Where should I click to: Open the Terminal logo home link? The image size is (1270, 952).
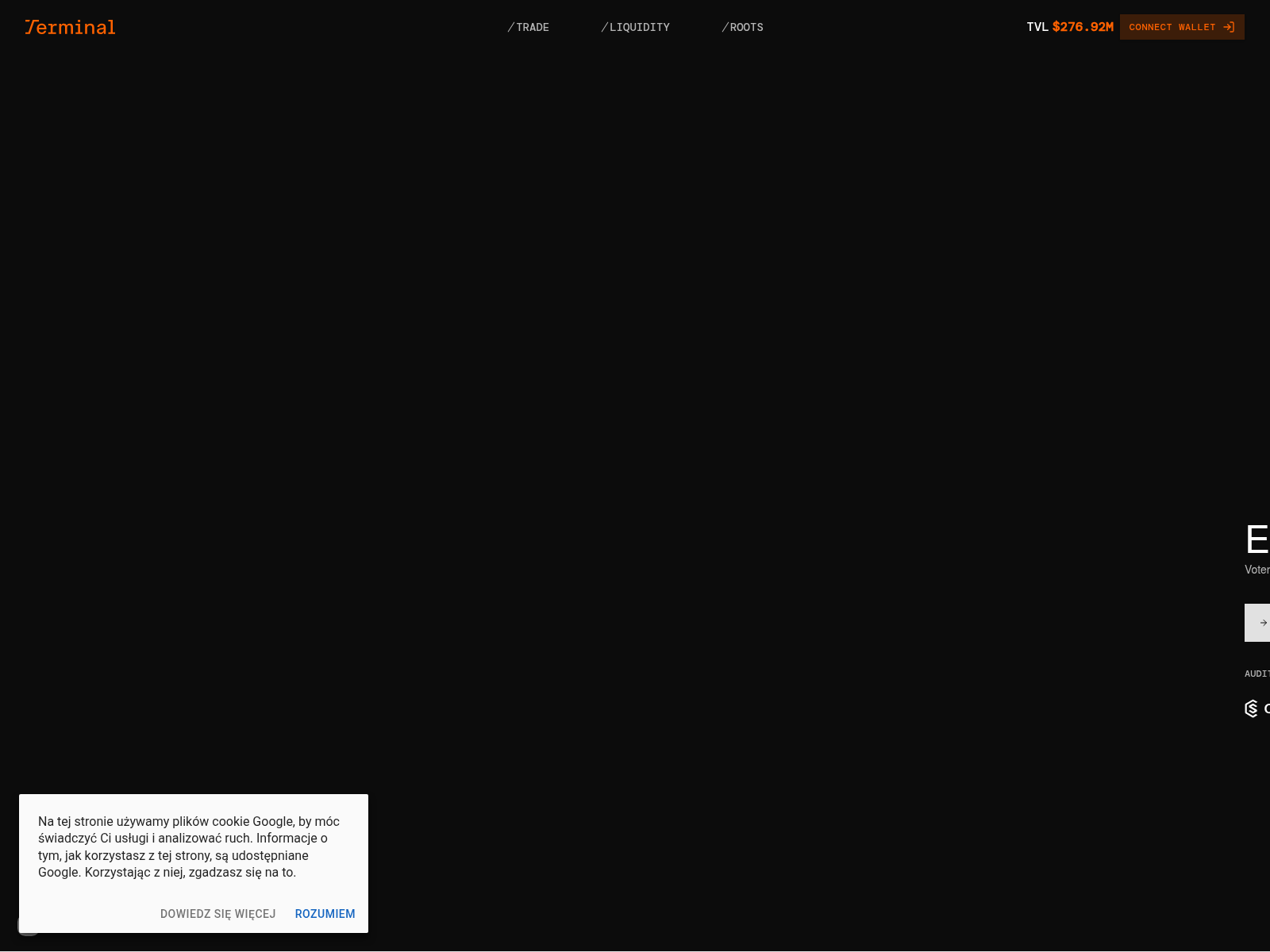[x=70, y=27]
